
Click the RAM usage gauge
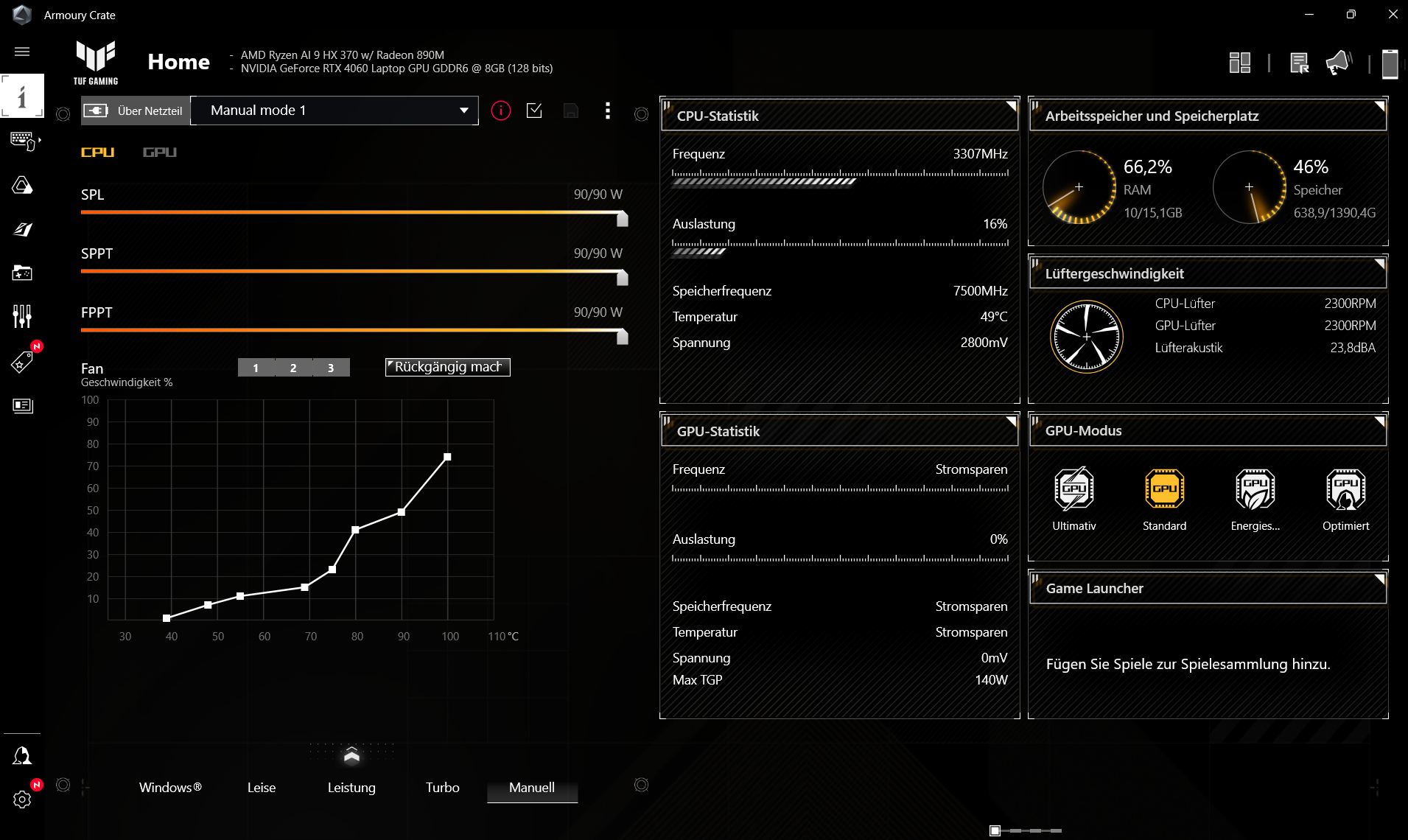(1079, 187)
